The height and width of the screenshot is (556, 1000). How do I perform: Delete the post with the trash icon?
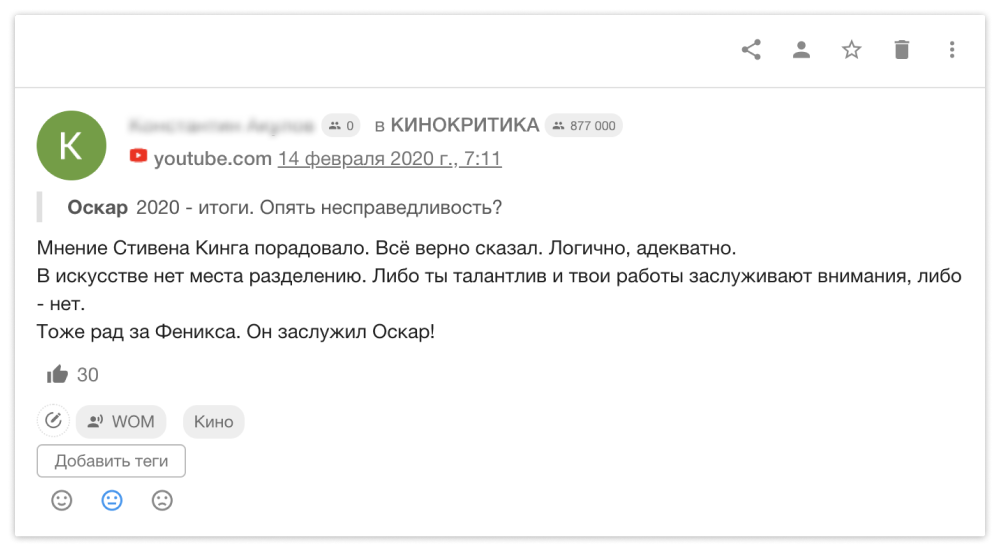tap(901, 50)
